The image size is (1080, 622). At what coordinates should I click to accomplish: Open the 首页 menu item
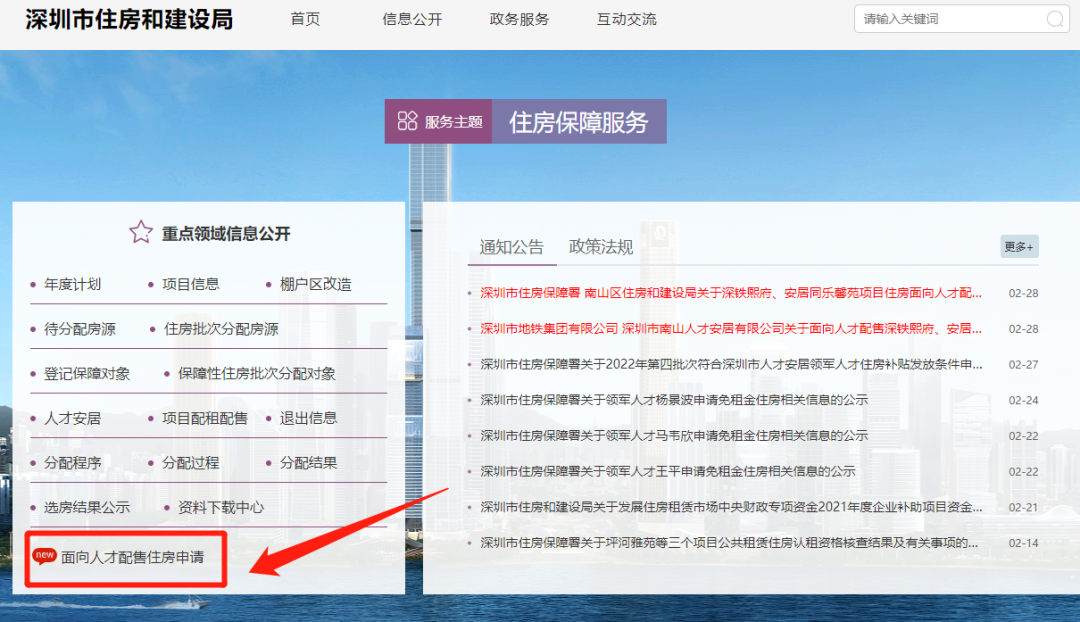click(x=305, y=19)
